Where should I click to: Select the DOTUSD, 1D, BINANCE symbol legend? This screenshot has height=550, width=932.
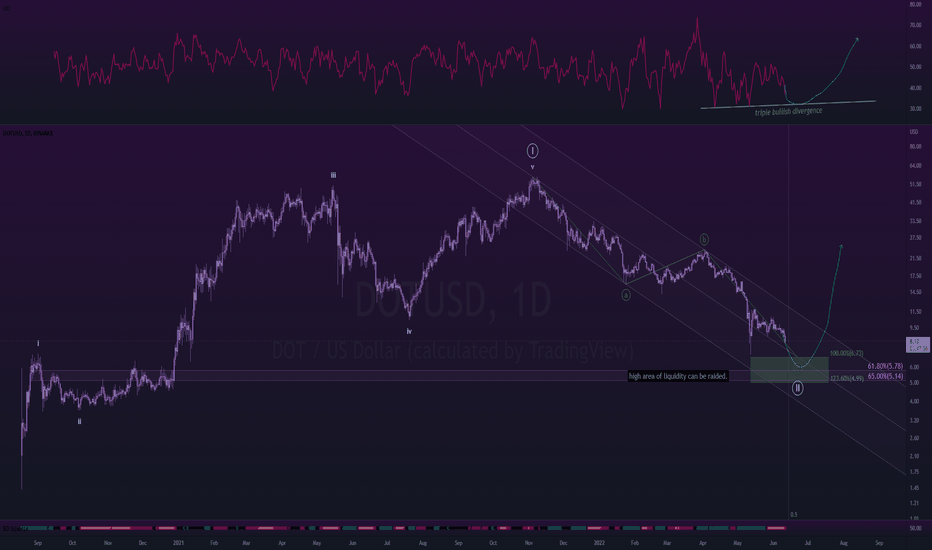pyautogui.click(x=27, y=133)
